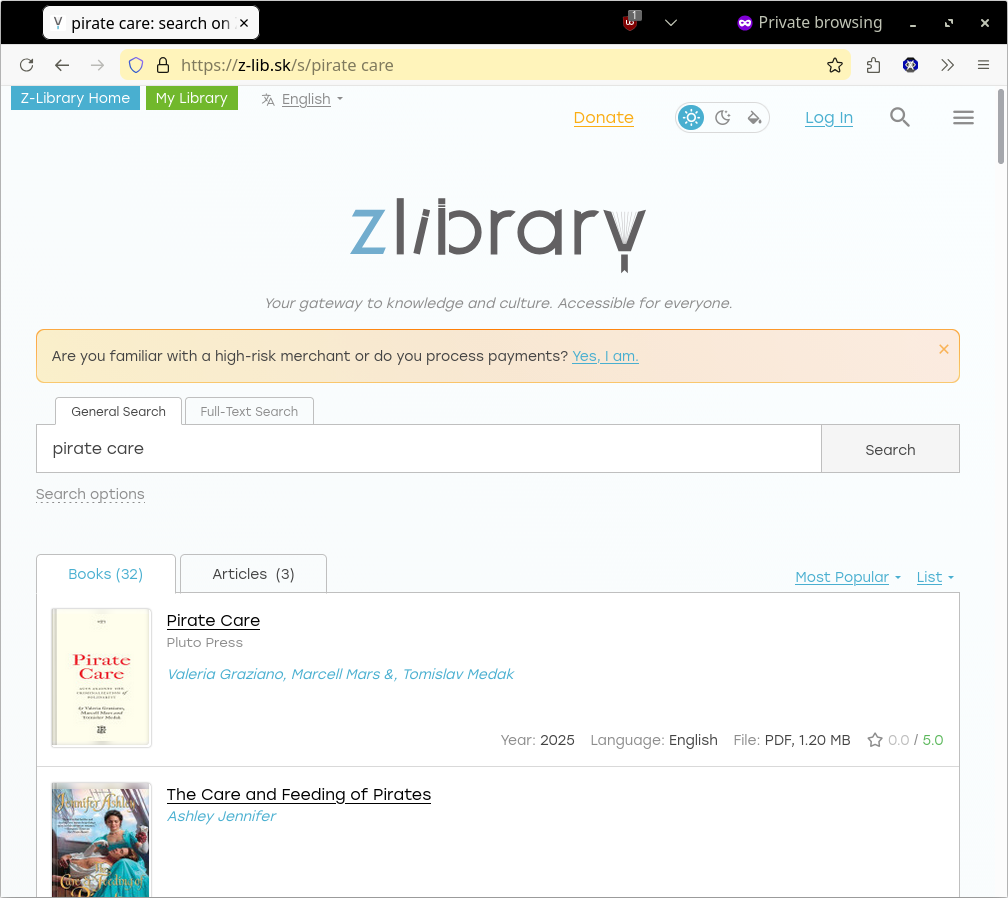The width and height of the screenshot is (1008, 898).
Task: Click the star rating icon for Pirate Care
Action: pyautogui.click(x=875, y=740)
